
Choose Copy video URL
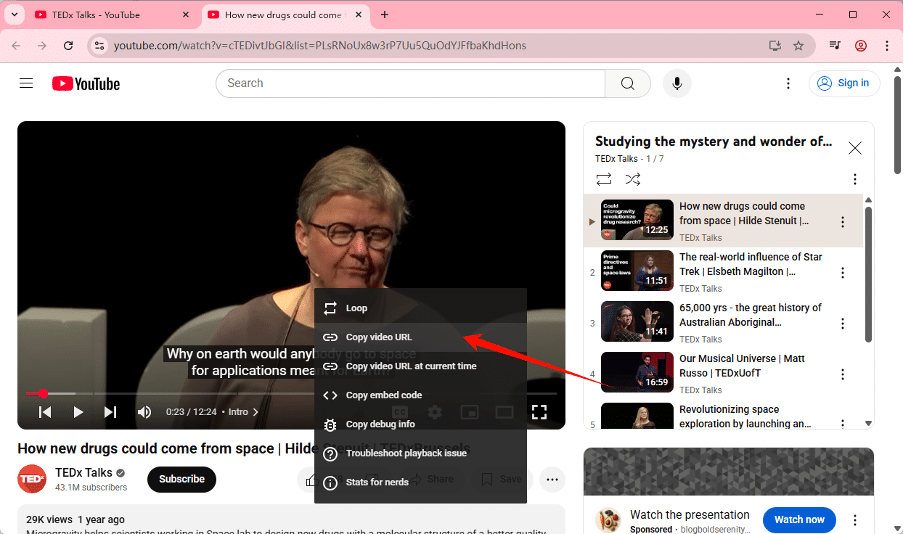click(420, 337)
